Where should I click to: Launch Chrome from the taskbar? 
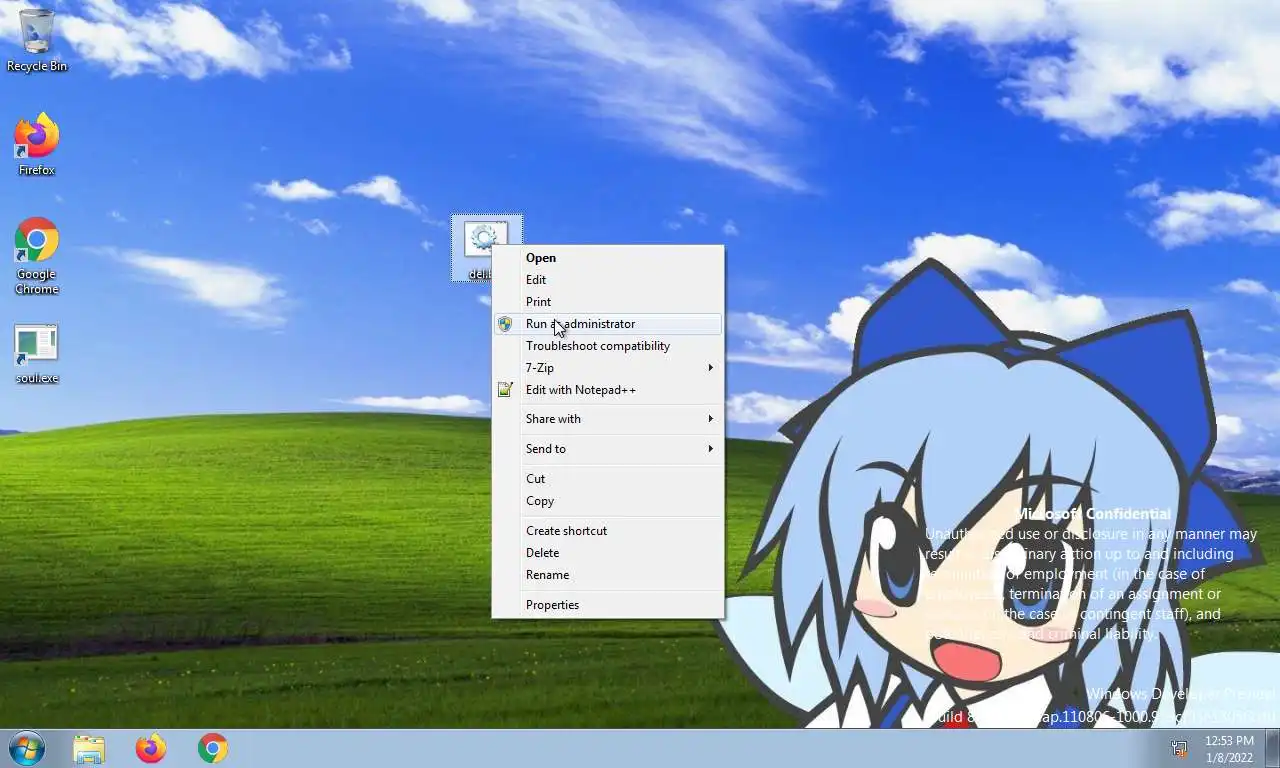213,748
